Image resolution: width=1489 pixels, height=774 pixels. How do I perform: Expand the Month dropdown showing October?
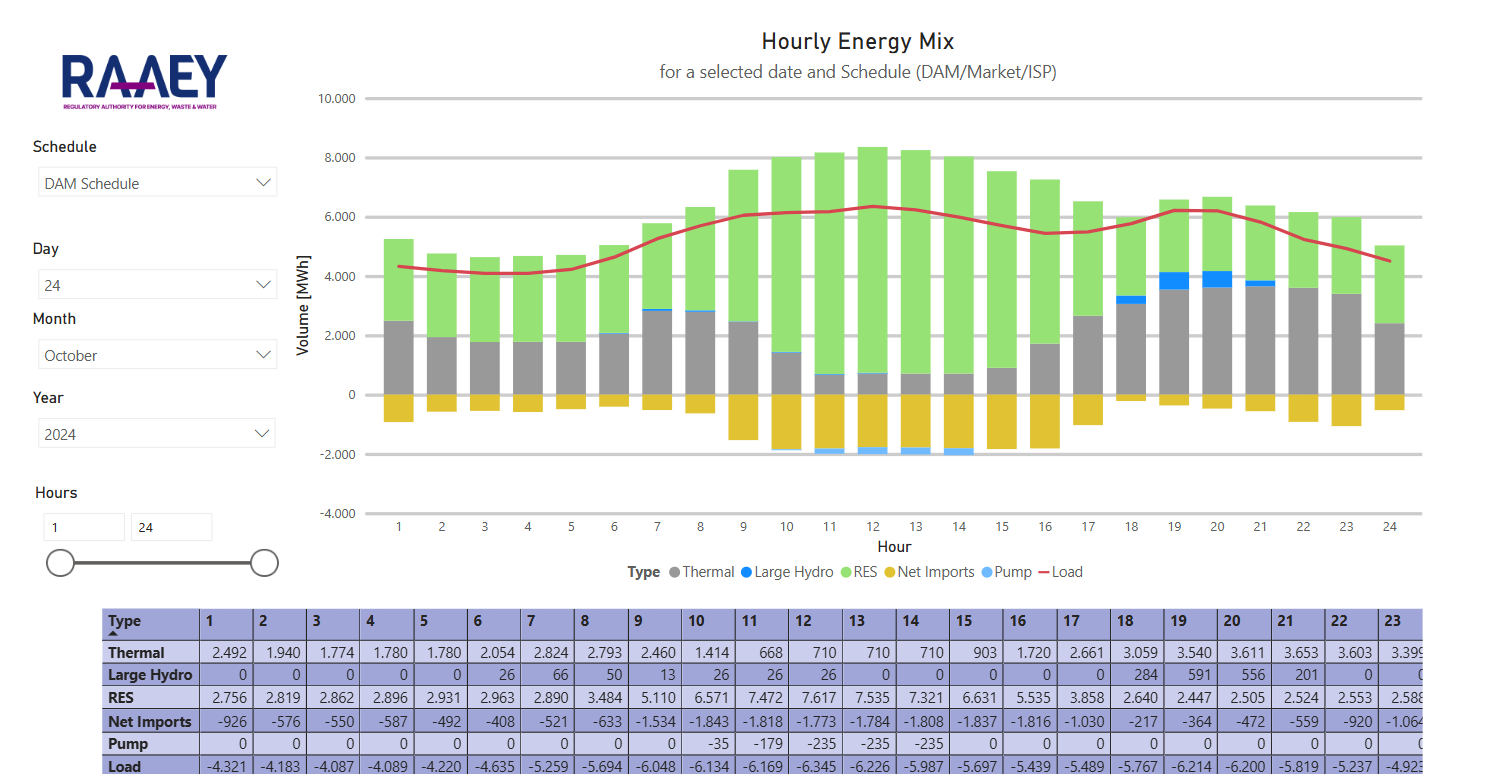pyautogui.click(x=157, y=355)
